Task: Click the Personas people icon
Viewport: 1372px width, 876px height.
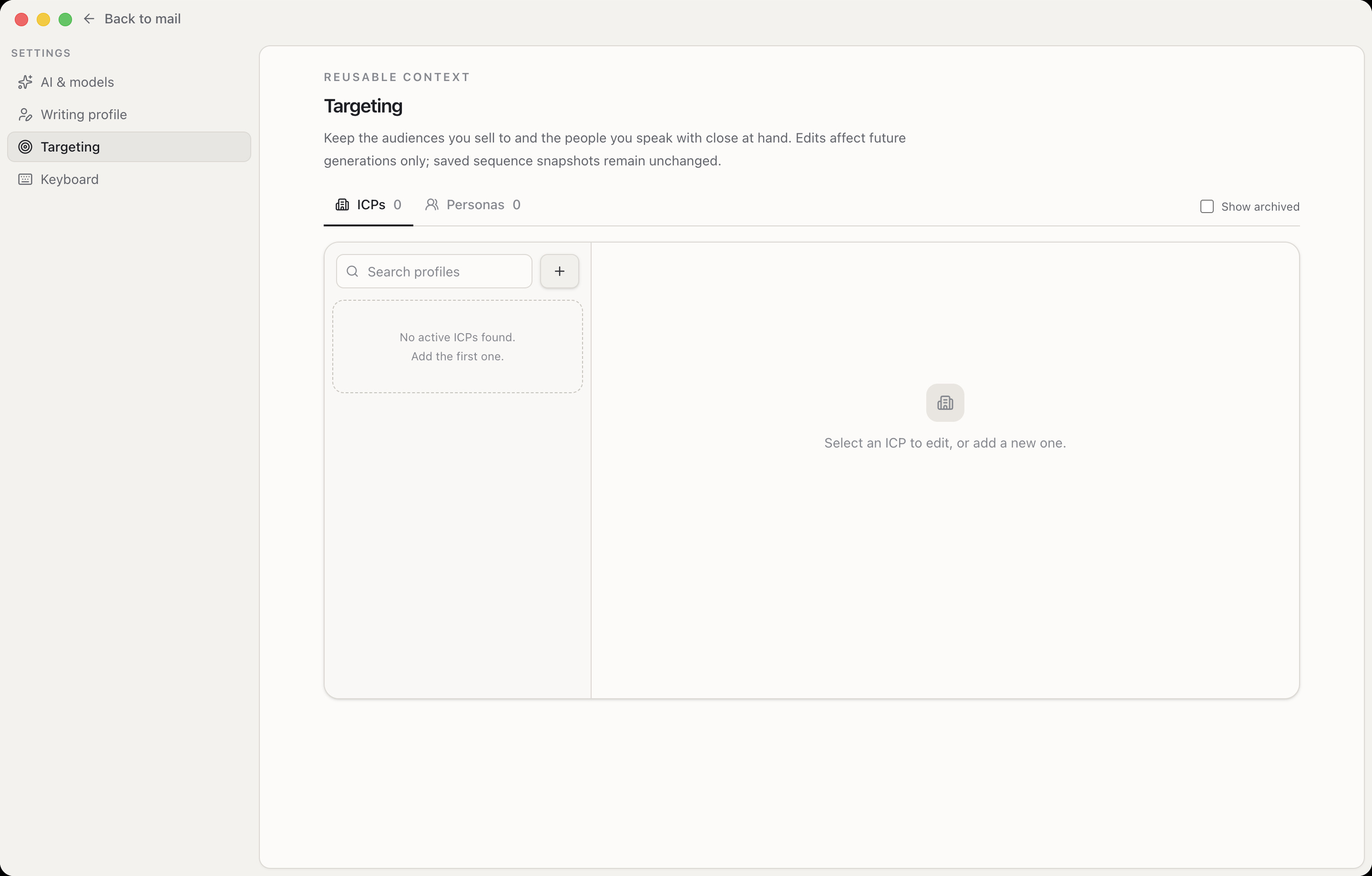Action: [432, 204]
